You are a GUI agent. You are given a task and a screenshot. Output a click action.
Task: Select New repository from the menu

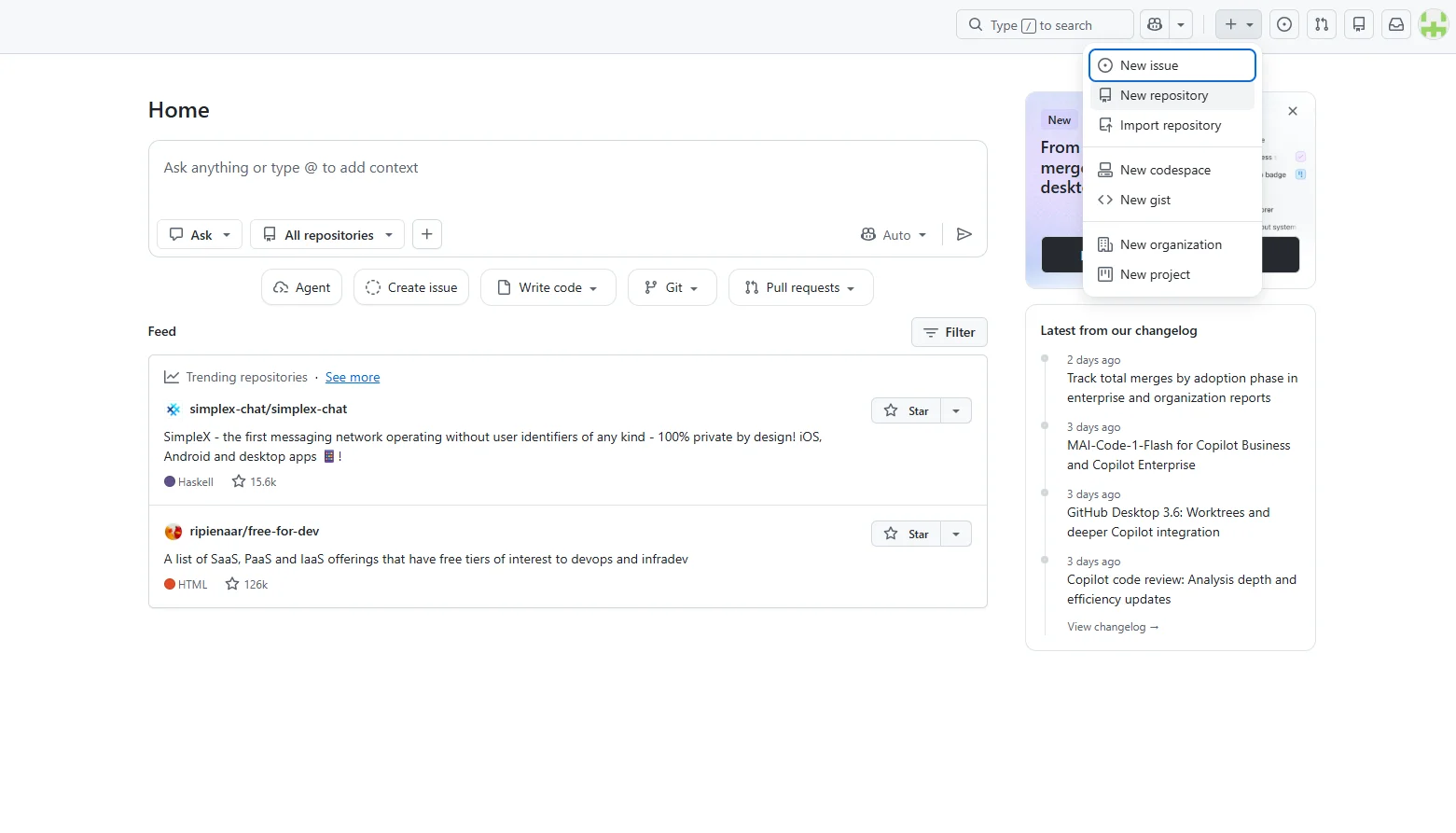[x=1172, y=95]
